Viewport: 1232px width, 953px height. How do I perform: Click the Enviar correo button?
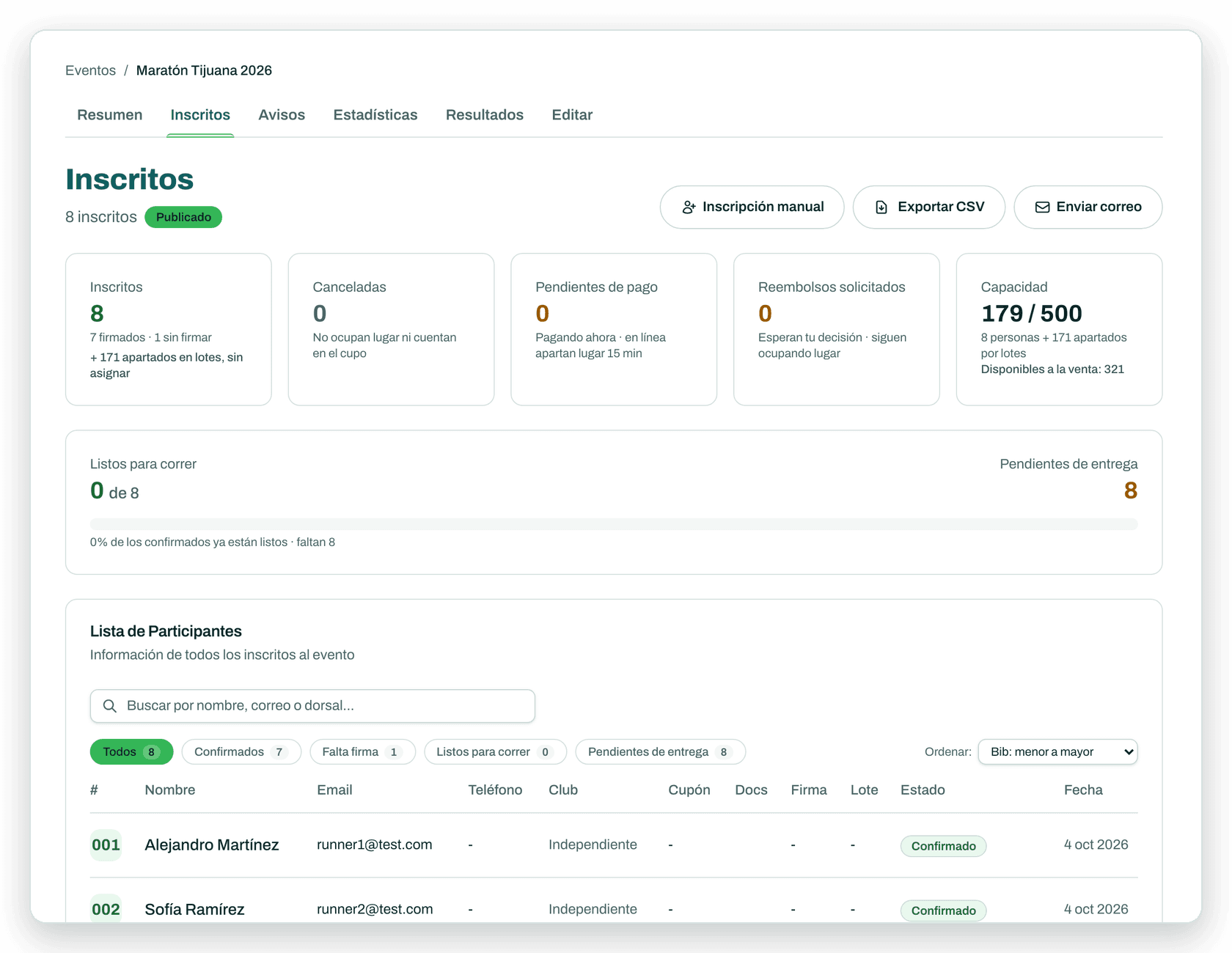coord(1088,207)
